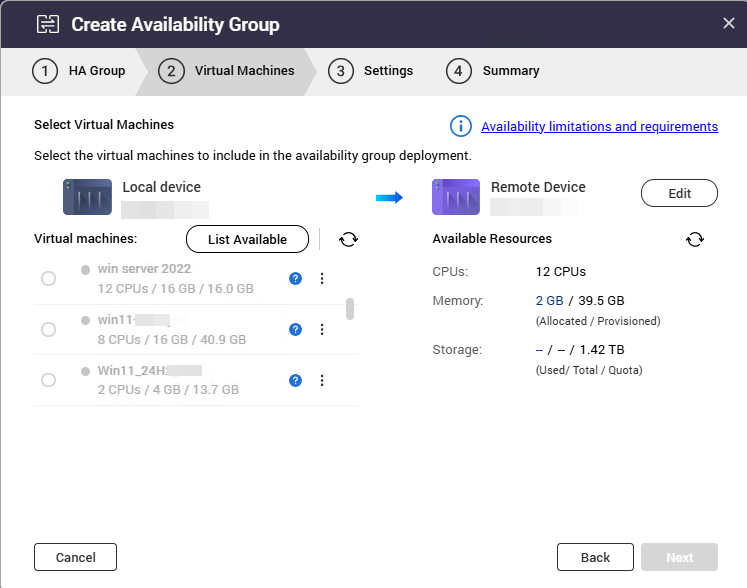Click the Remote Device NAS icon
This screenshot has height=588, width=747.
(x=456, y=197)
